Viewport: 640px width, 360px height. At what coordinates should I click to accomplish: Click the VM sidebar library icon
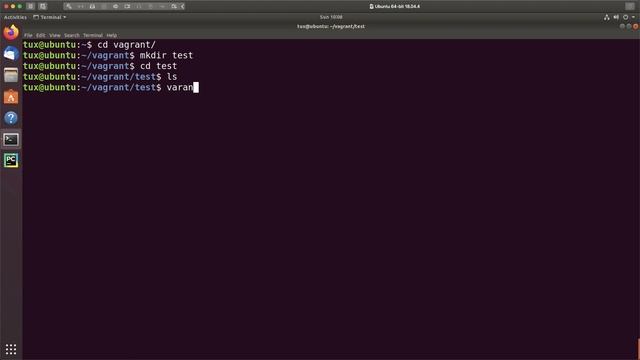[31, 6]
